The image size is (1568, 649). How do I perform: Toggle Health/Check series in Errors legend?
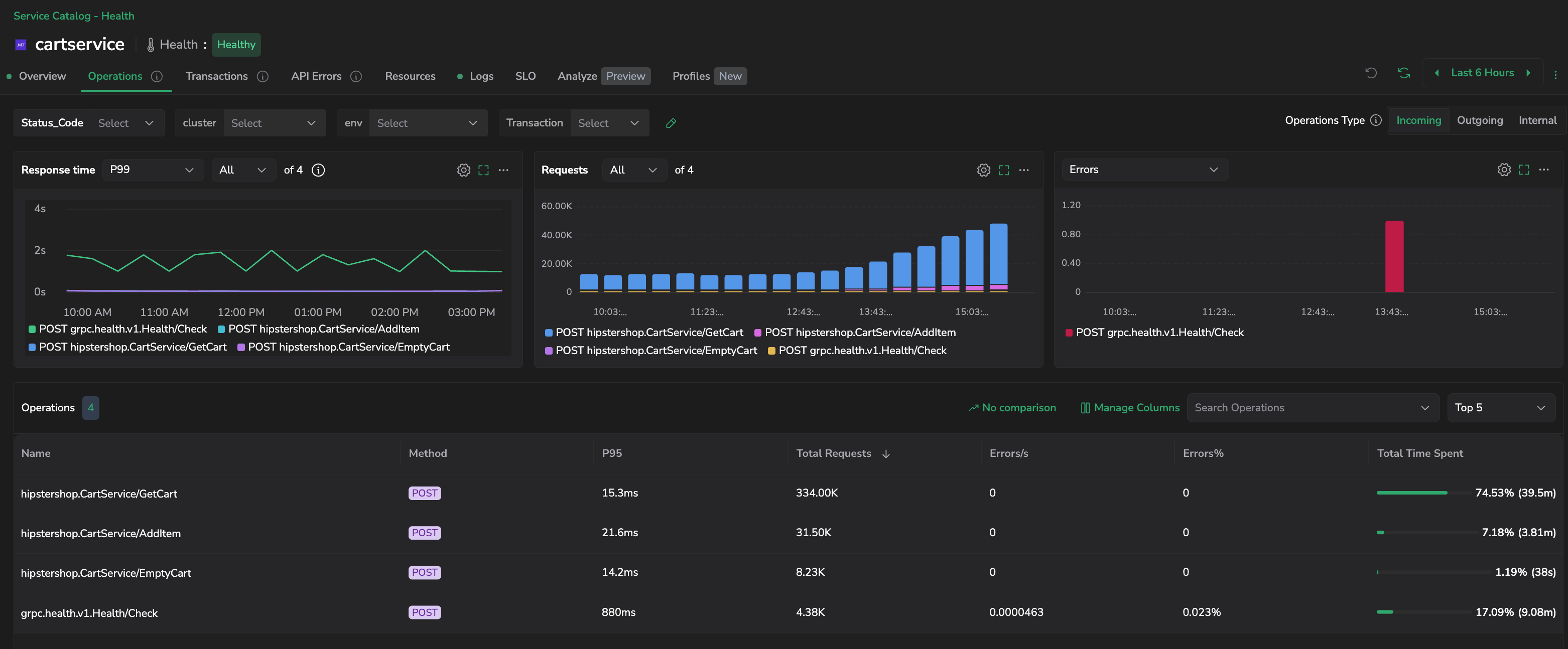pos(1154,332)
